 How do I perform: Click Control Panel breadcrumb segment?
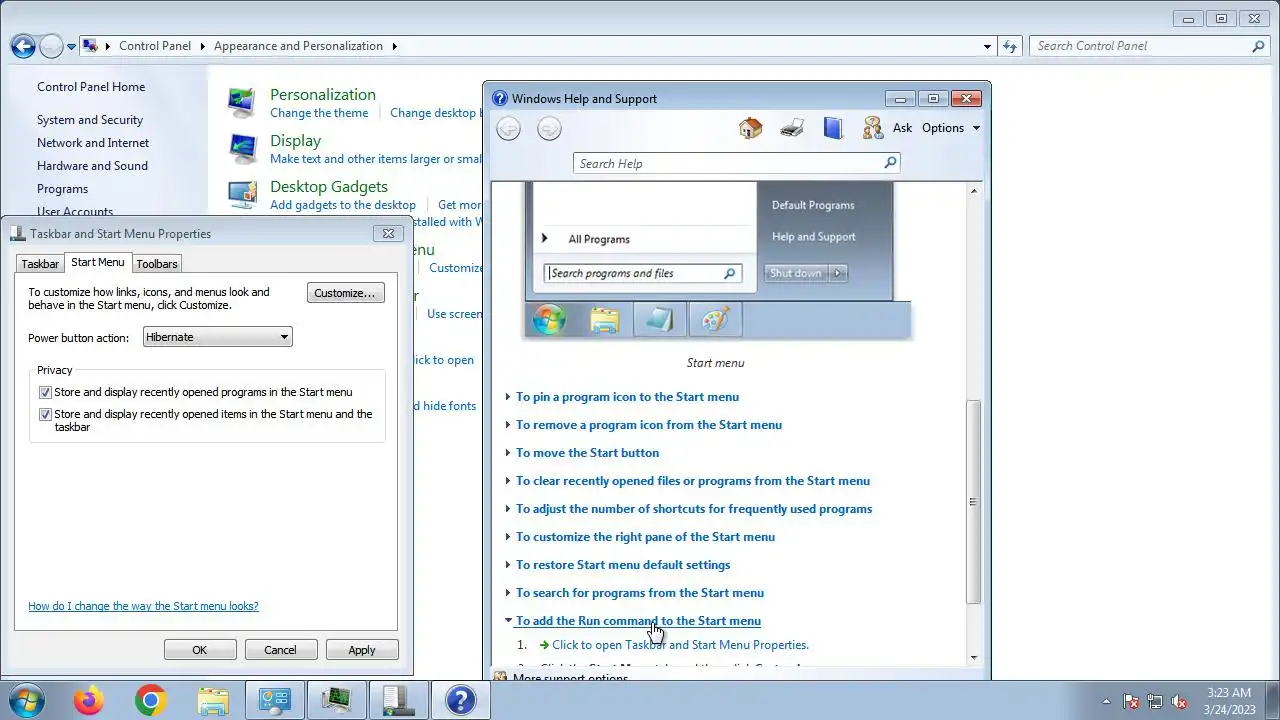pos(155,46)
